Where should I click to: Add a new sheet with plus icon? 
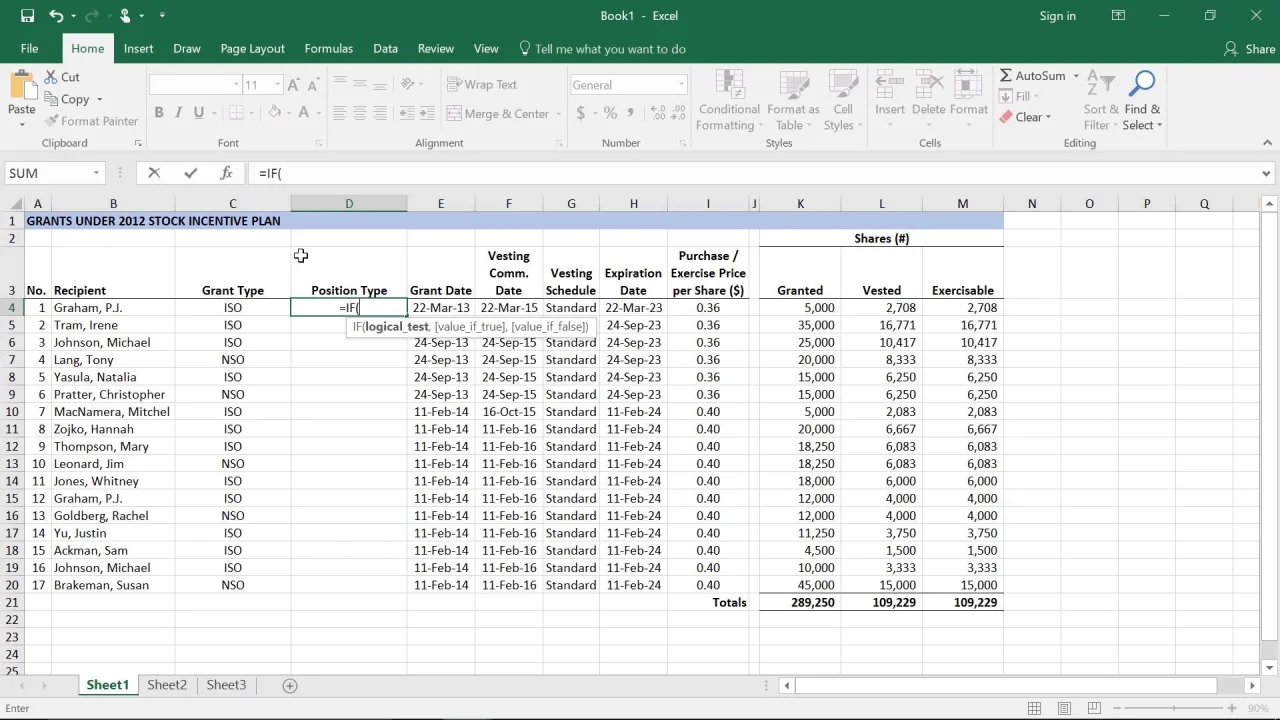point(290,686)
